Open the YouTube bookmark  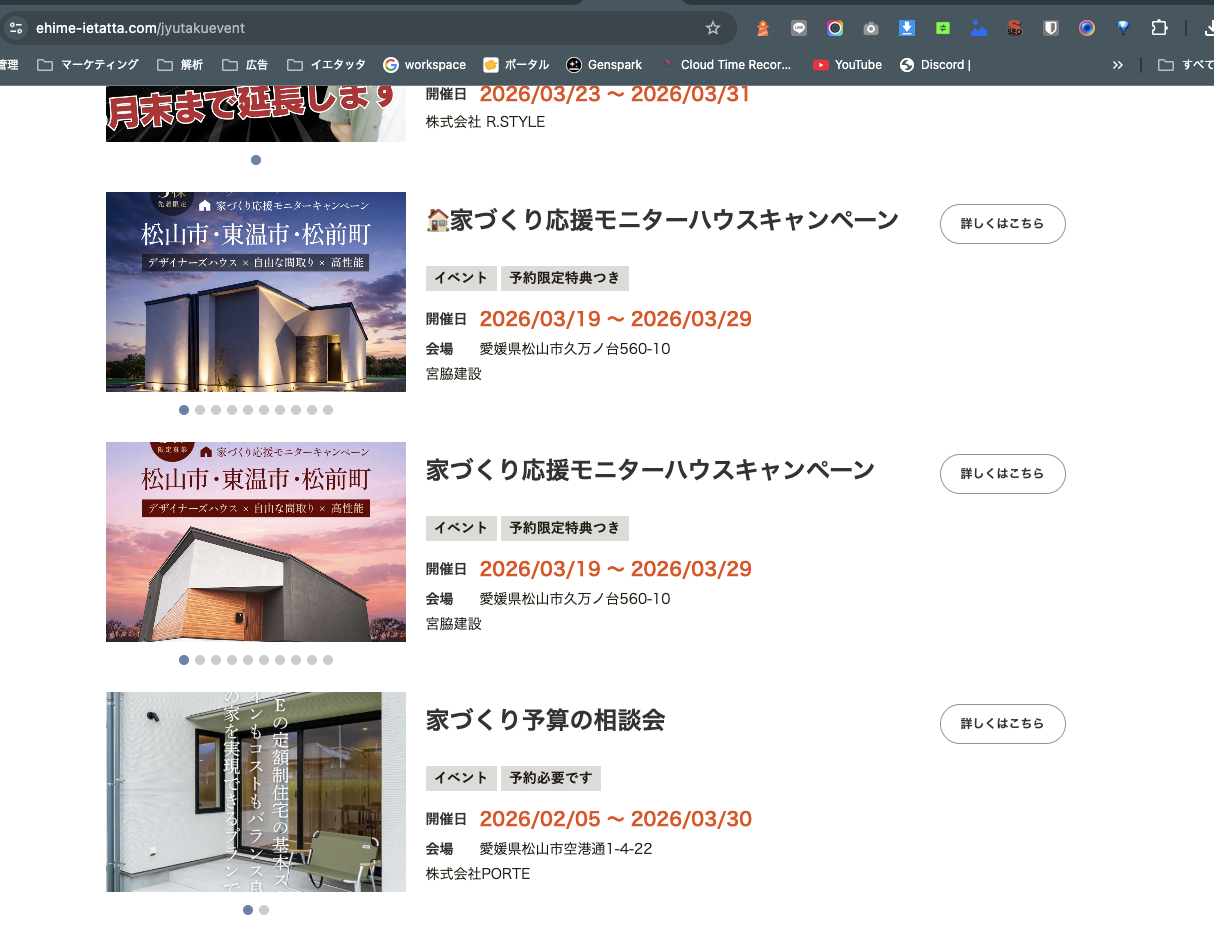(x=847, y=65)
